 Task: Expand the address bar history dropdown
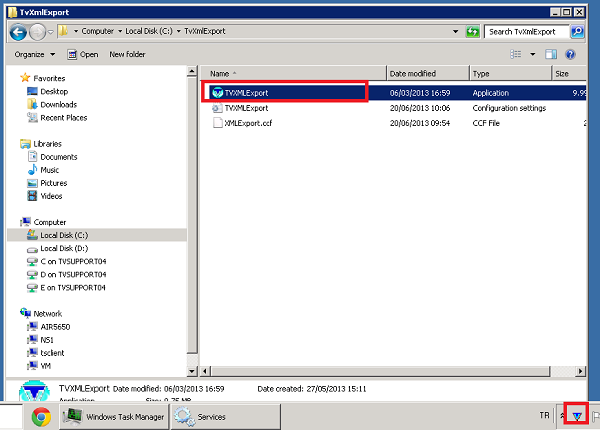point(456,32)
